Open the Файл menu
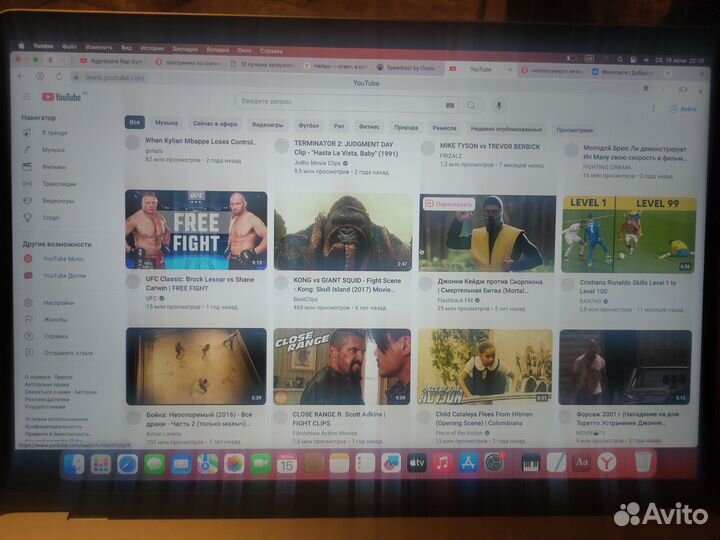 69,47
